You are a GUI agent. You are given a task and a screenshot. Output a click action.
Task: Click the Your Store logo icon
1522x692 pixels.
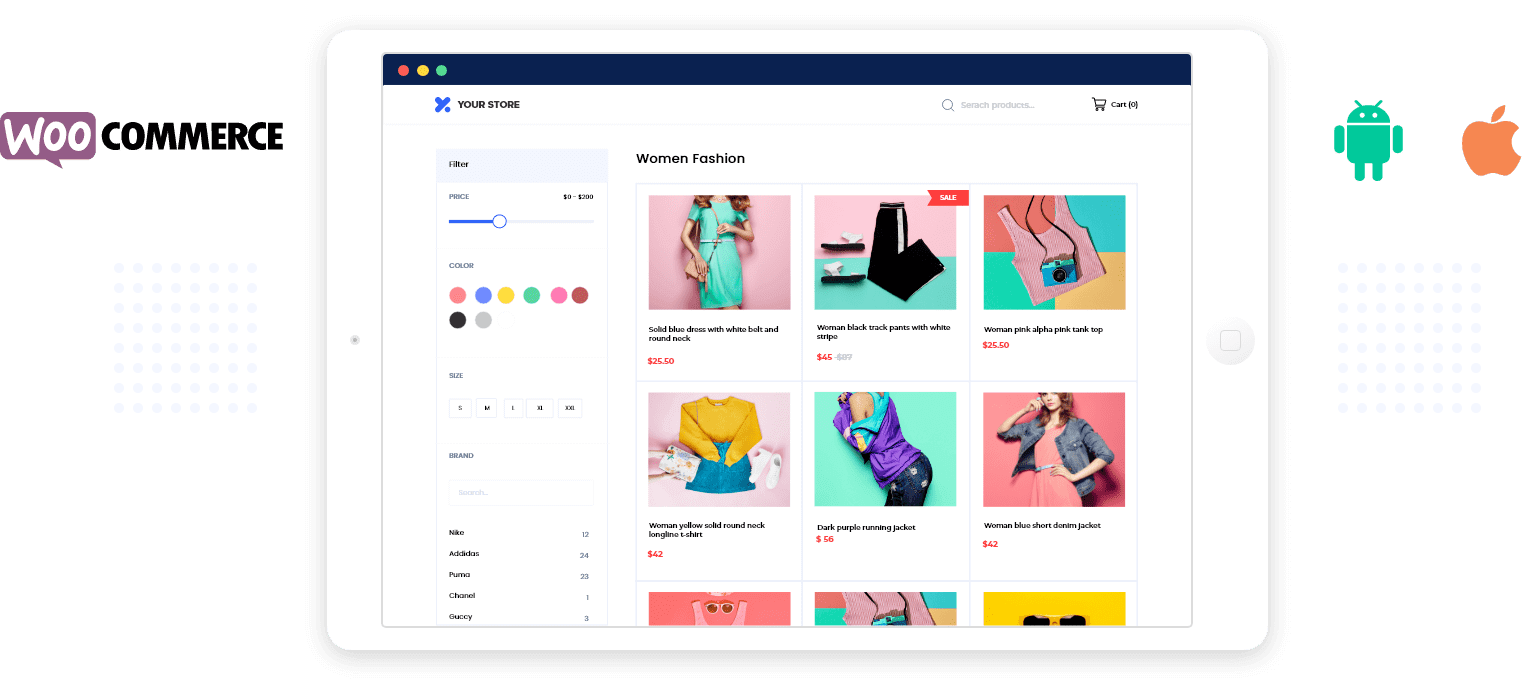(x=443, y=104)
